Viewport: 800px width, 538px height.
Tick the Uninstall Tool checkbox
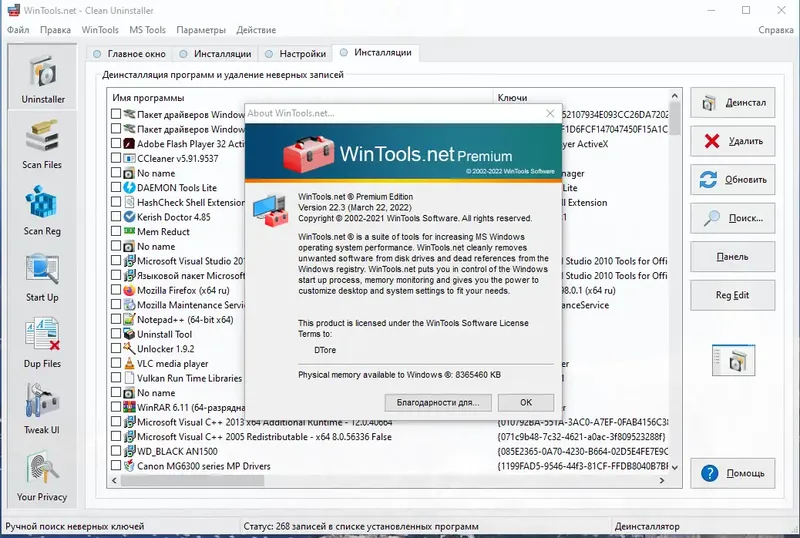click(116, 333)
